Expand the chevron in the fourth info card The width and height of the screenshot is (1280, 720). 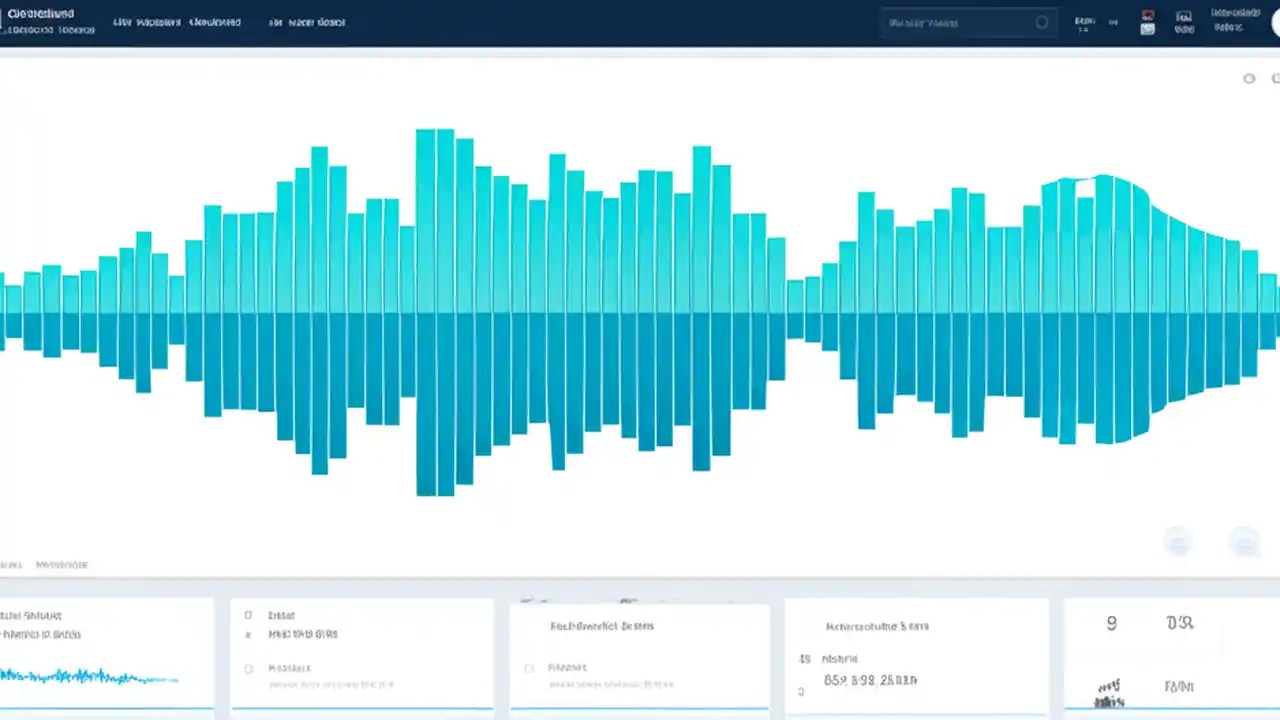801,689
